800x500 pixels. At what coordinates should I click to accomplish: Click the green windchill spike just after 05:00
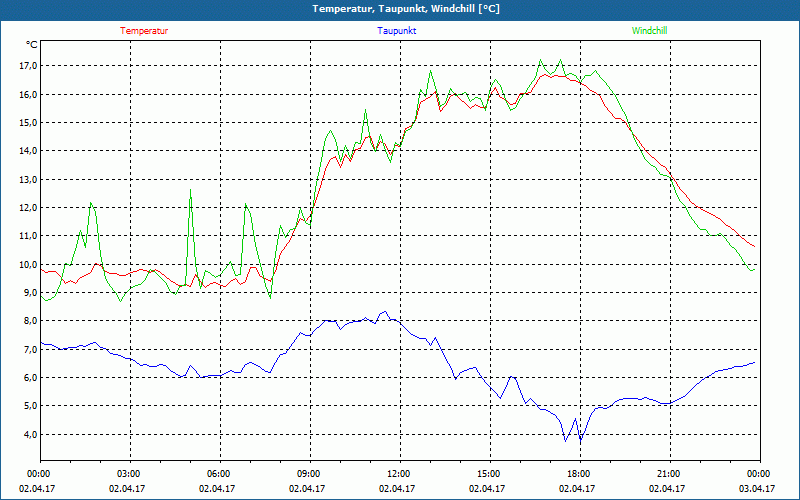191,190
